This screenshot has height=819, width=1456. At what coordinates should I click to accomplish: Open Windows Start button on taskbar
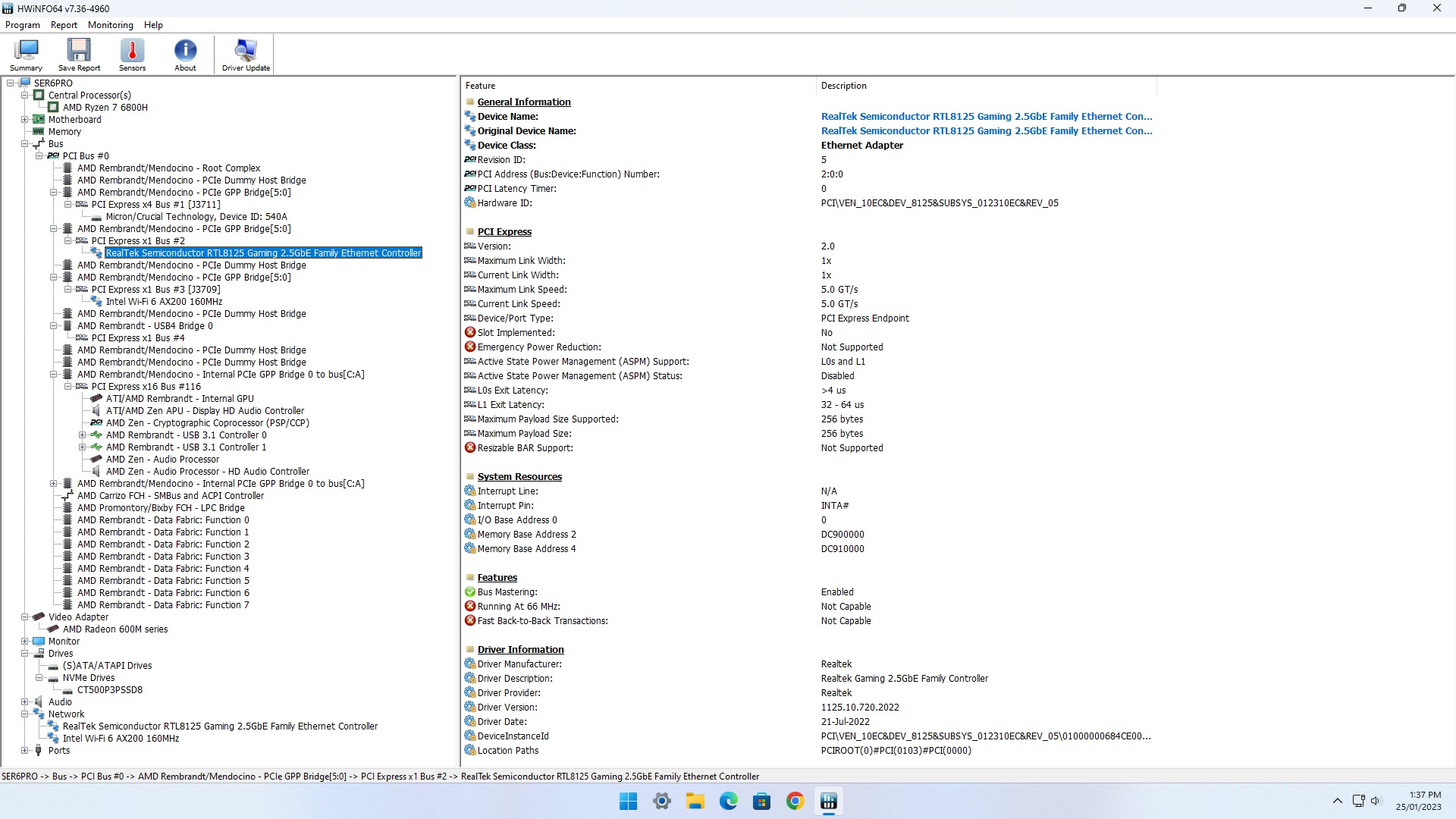629,802
